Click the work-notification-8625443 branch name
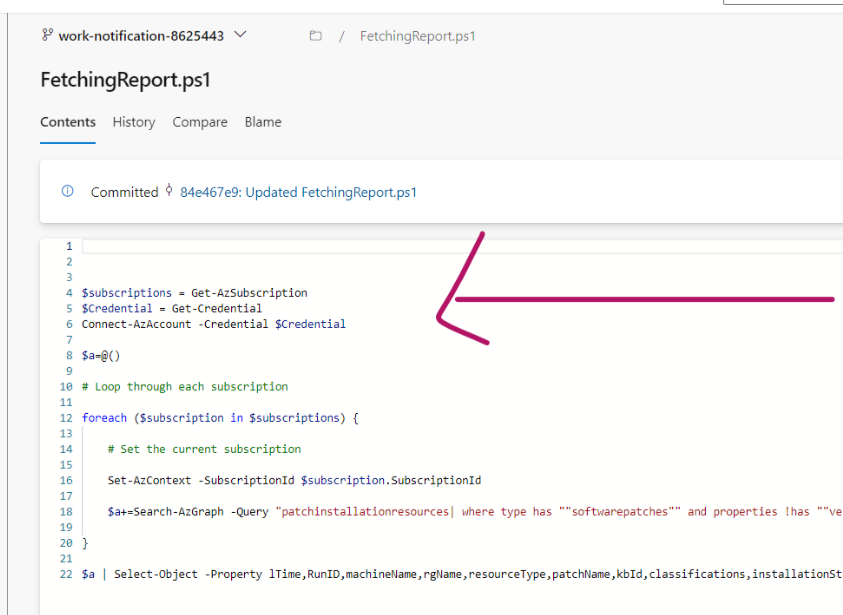 click(141, 36)
